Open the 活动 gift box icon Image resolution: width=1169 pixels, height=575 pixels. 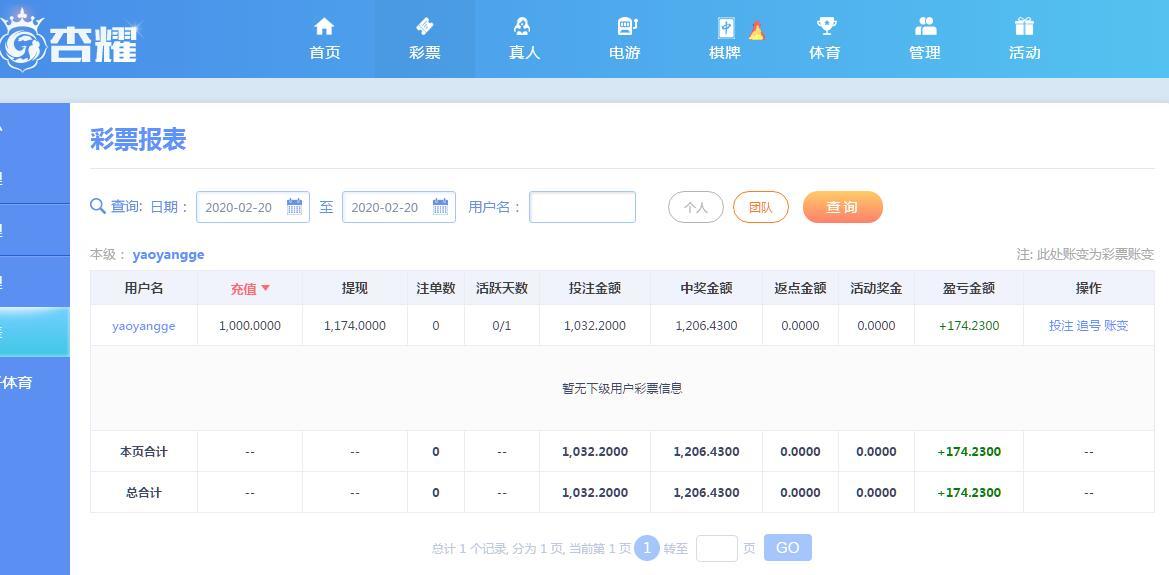coord(1024,27)
